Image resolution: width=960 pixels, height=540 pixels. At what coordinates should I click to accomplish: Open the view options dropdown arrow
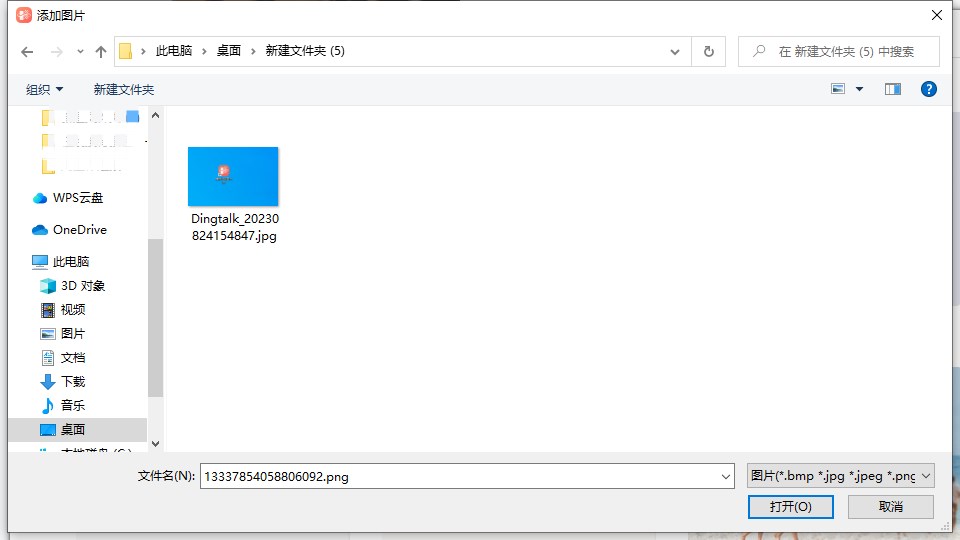click(x=859, y=89)
